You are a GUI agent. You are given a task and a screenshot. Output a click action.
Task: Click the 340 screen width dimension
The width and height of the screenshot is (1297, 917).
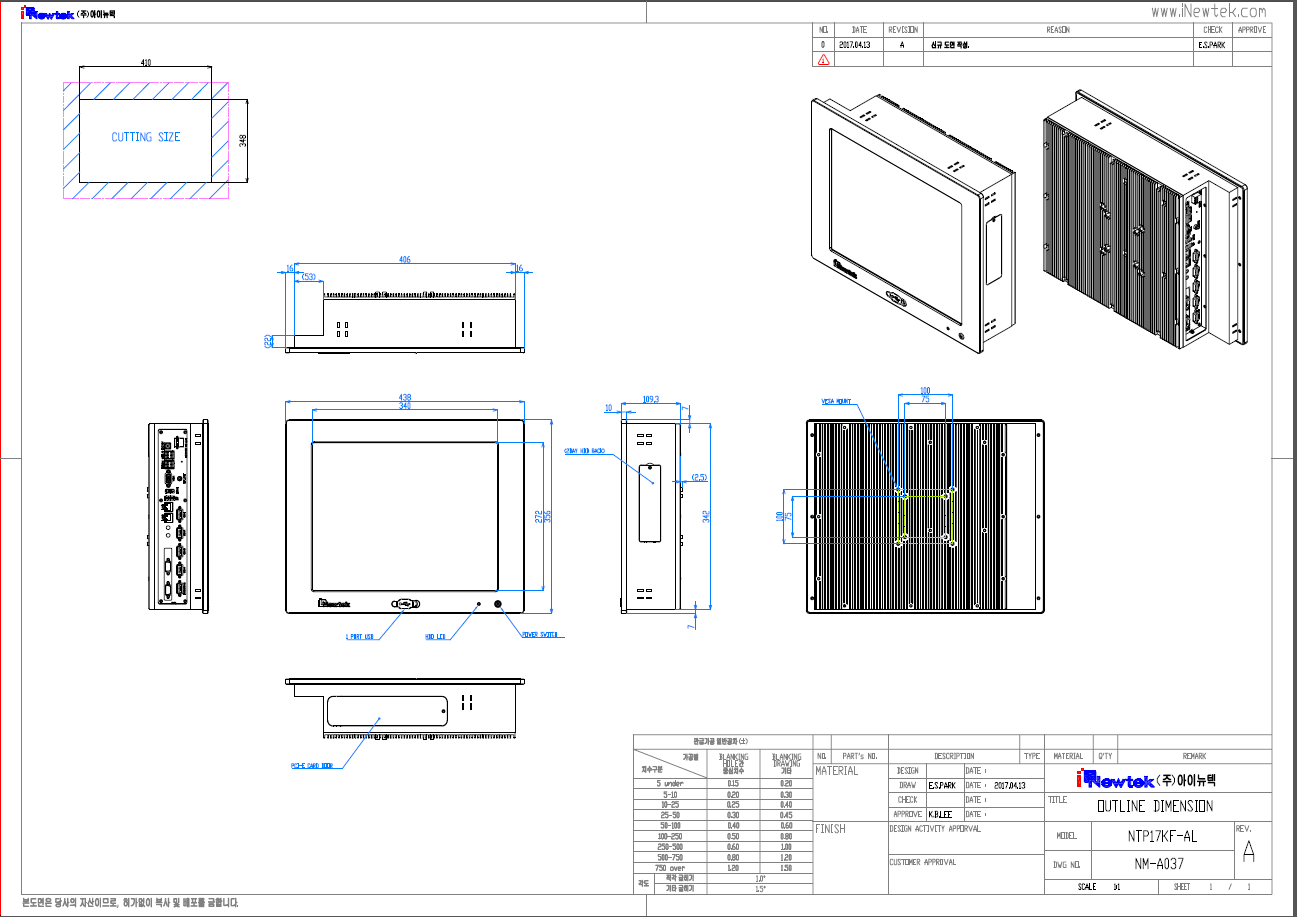click(405, 405)
